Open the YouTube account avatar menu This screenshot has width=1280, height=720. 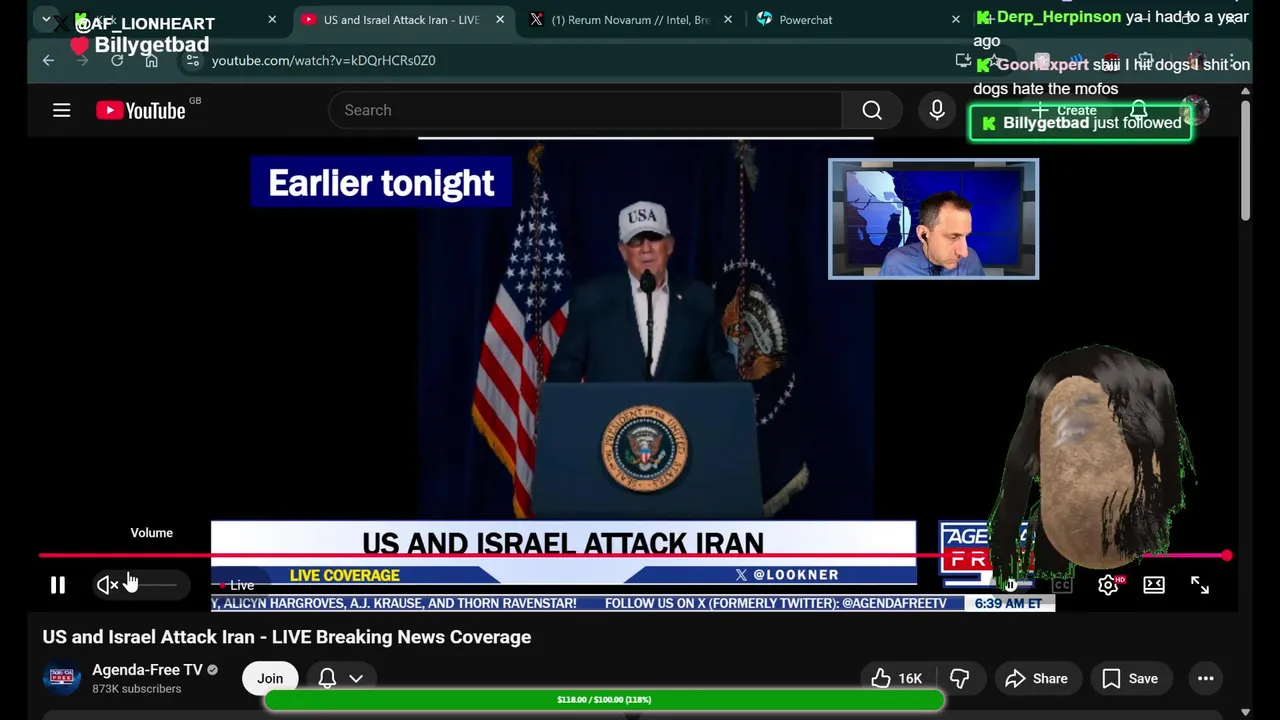(1194, 110)
